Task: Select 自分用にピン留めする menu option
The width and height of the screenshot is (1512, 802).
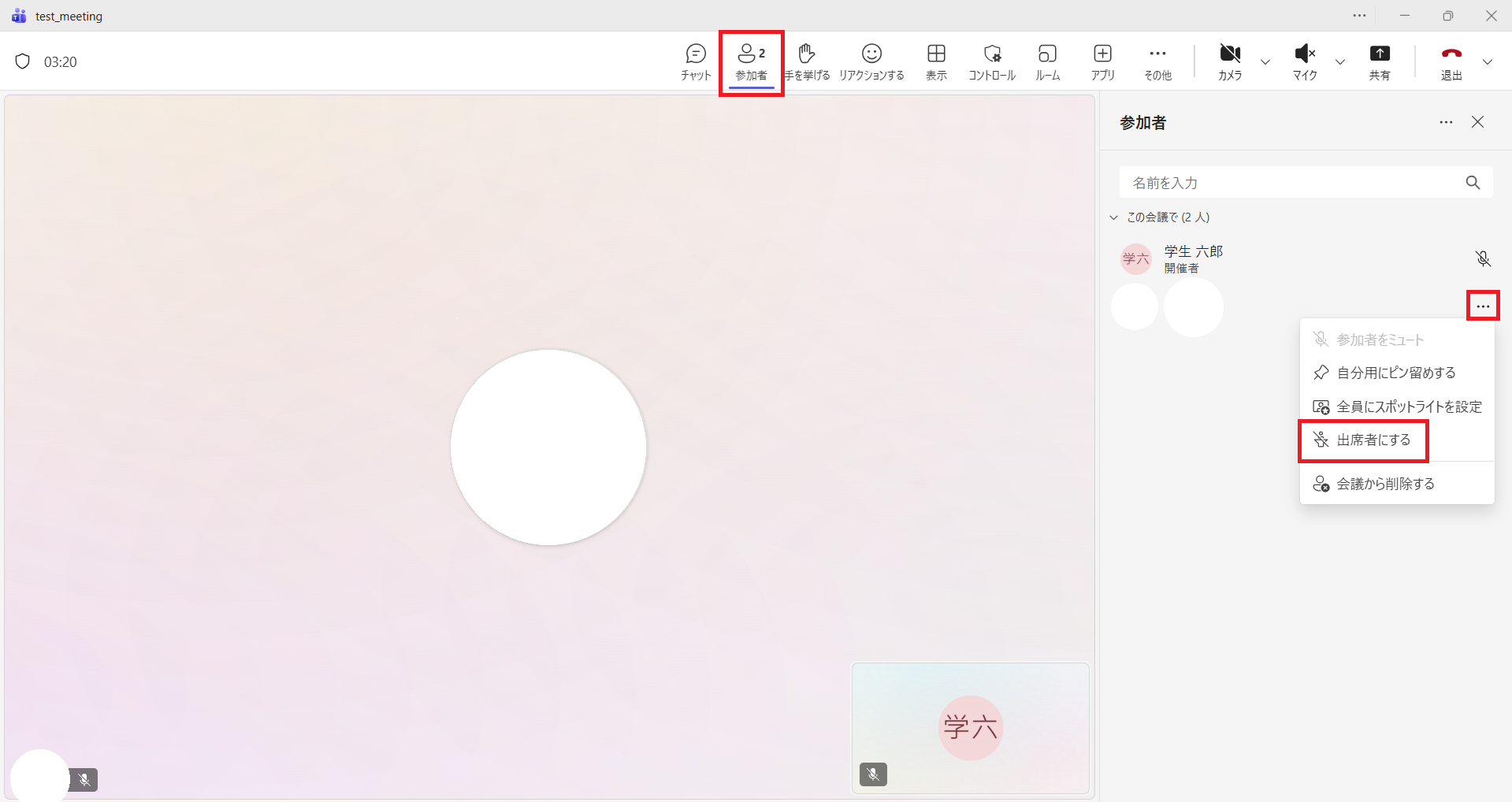Action: coord(1395,373)
